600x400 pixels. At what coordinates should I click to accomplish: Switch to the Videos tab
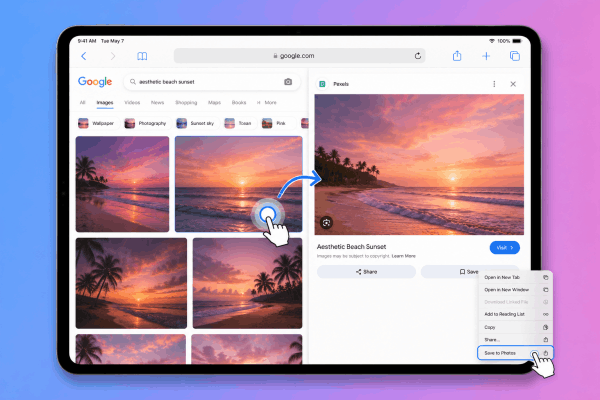pyautogui.click(x=132, y=103)
